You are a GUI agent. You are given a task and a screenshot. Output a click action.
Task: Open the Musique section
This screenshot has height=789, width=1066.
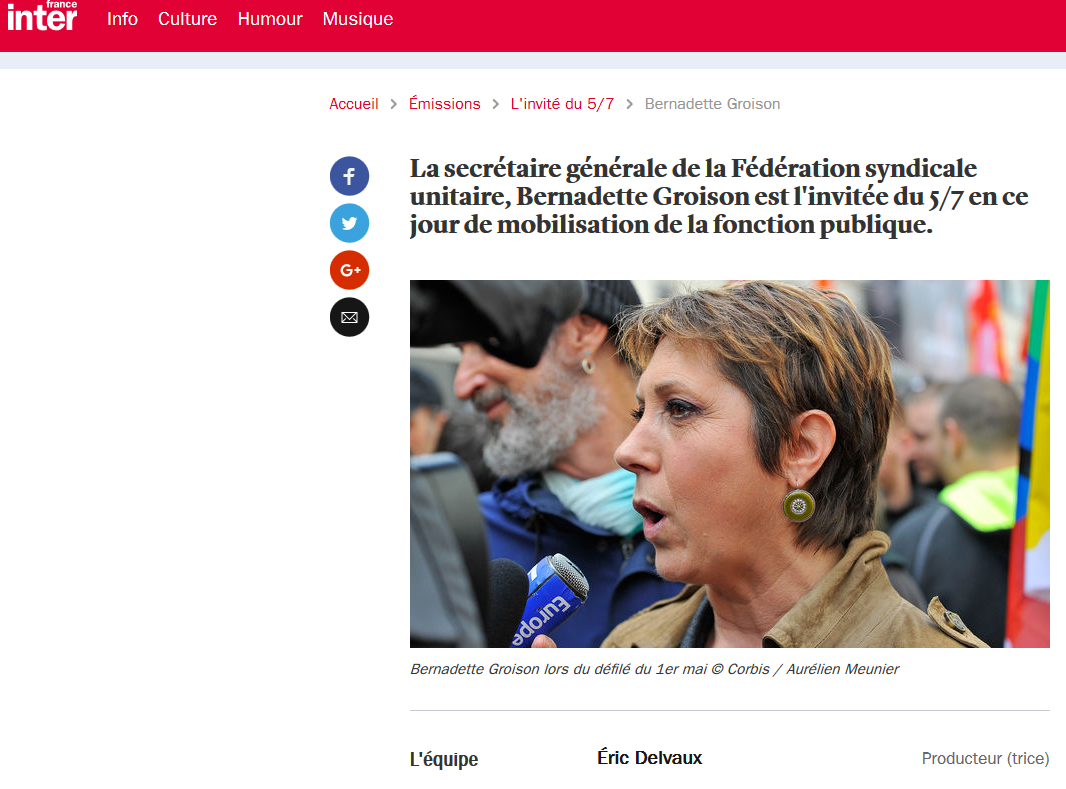(358, 19)
